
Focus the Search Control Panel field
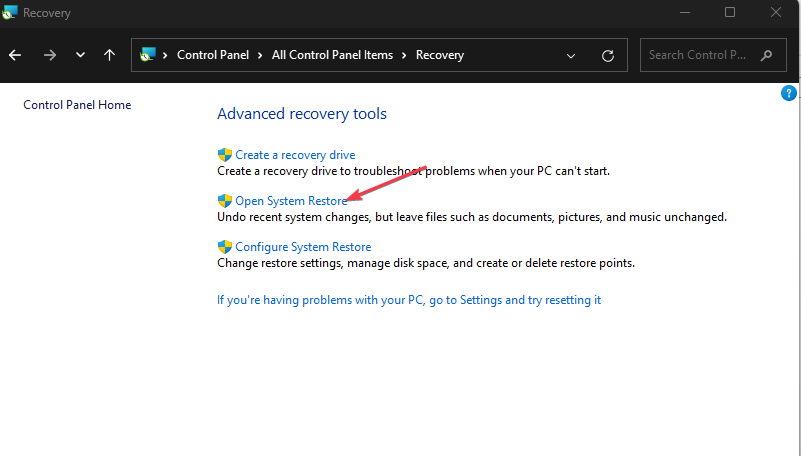(713, 55)
